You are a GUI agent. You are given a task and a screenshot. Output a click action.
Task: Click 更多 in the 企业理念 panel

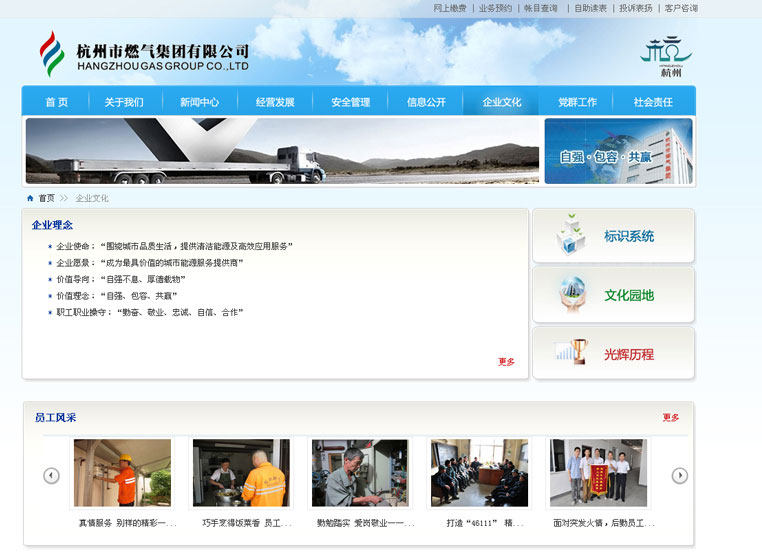(x=506, y=362)
